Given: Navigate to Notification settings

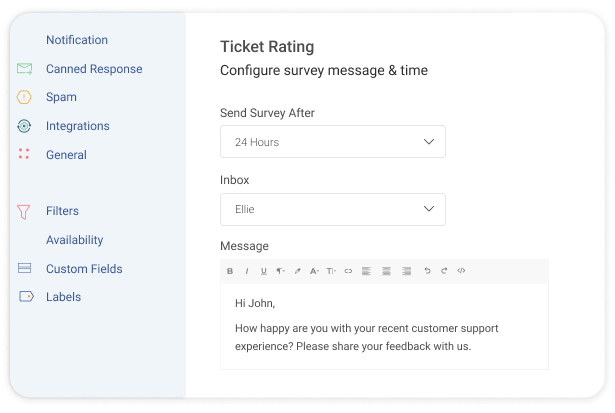Looking at the screenshot, I should click(x=77, y=40).
